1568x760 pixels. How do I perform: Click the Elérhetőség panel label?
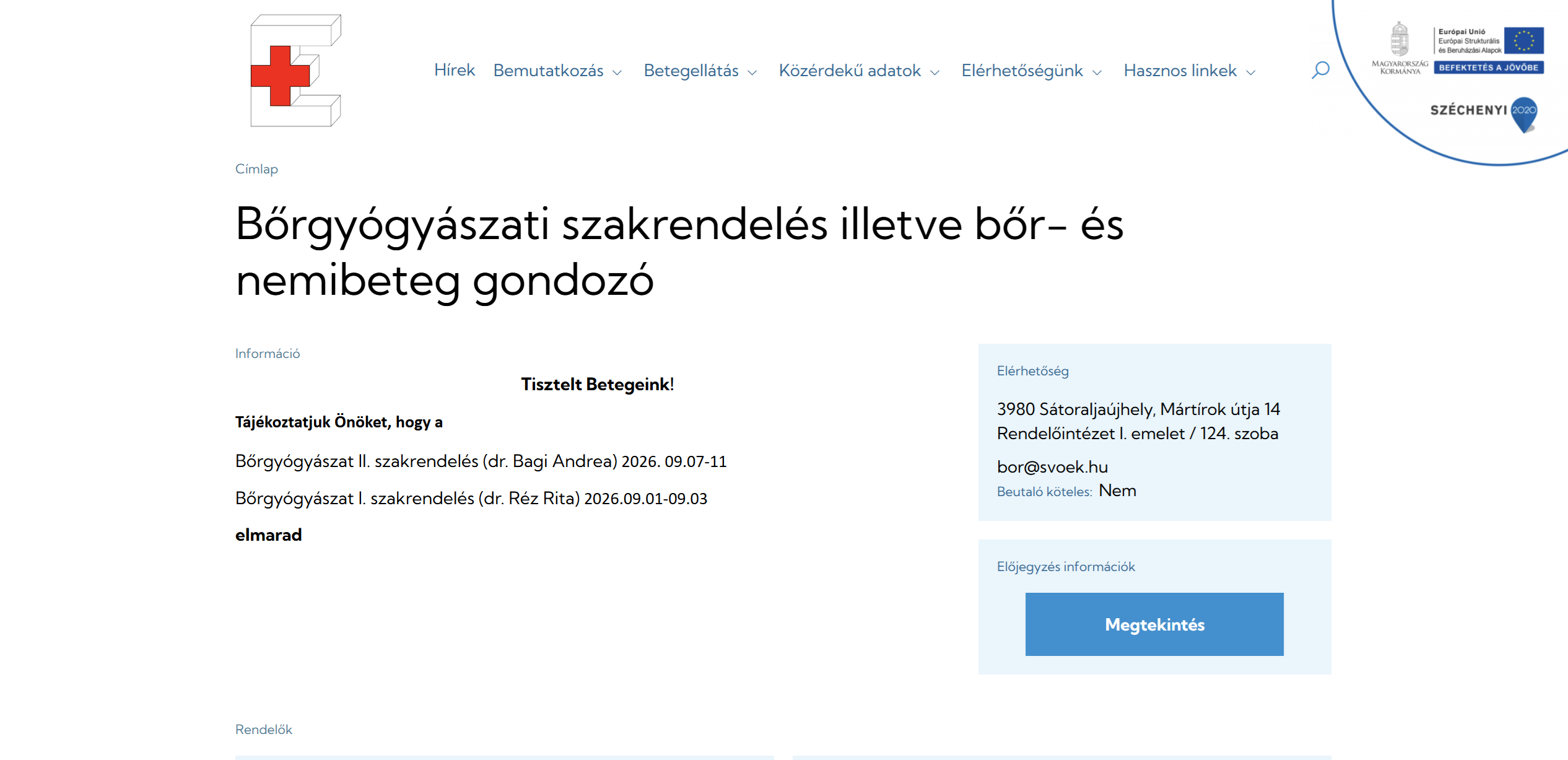coord(1032,371)
